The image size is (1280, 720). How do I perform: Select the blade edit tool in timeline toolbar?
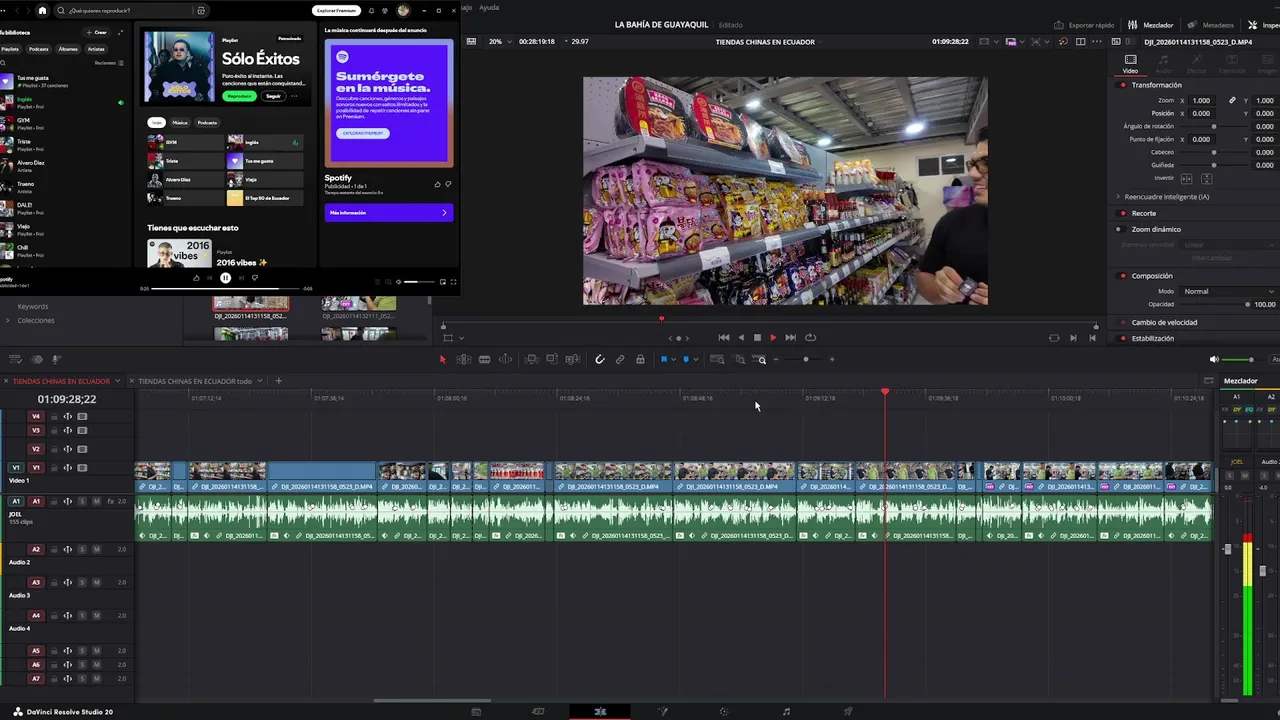coord(484,359)
